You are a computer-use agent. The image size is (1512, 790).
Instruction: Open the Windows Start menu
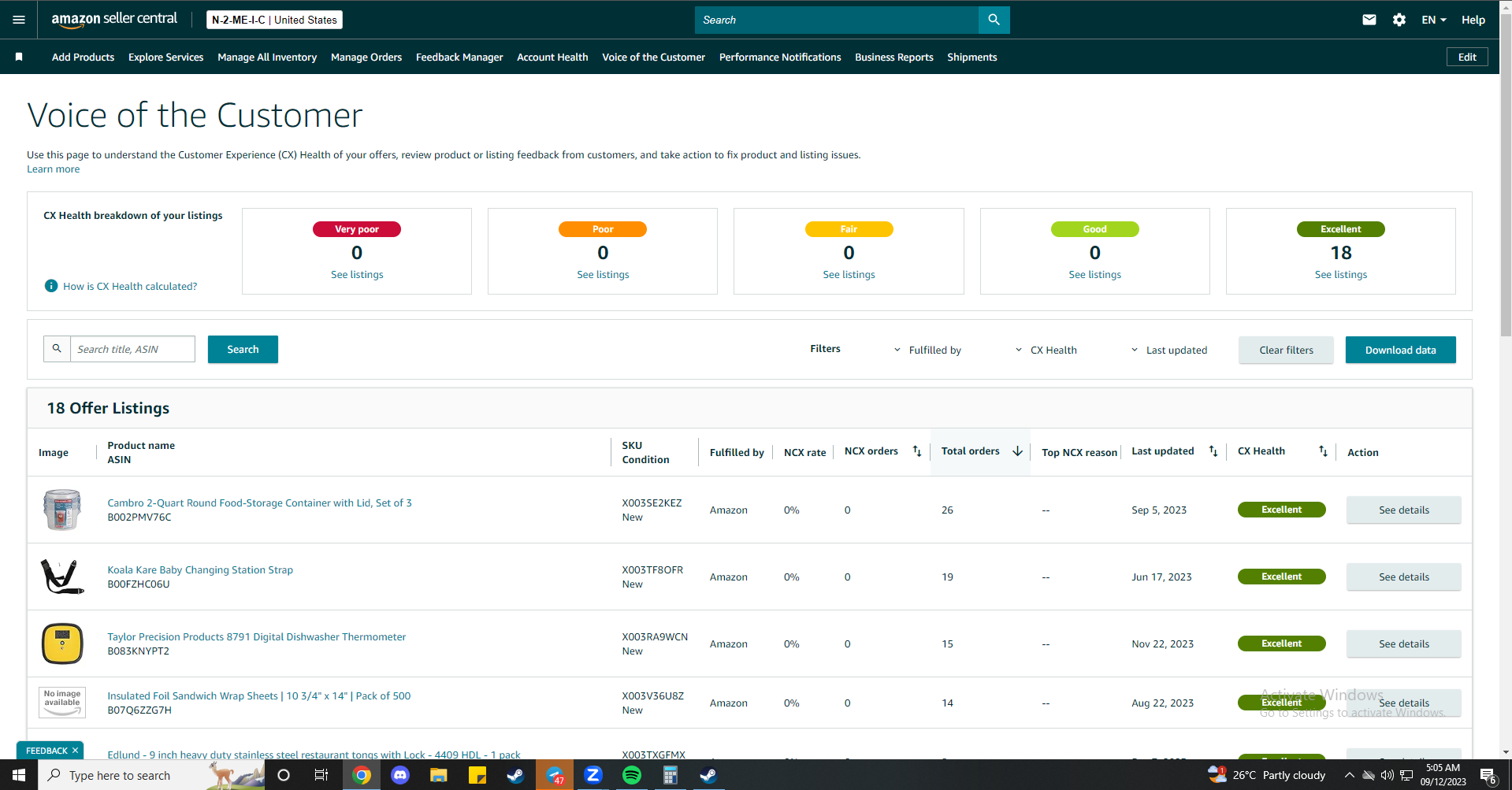[x=19, y=775]
